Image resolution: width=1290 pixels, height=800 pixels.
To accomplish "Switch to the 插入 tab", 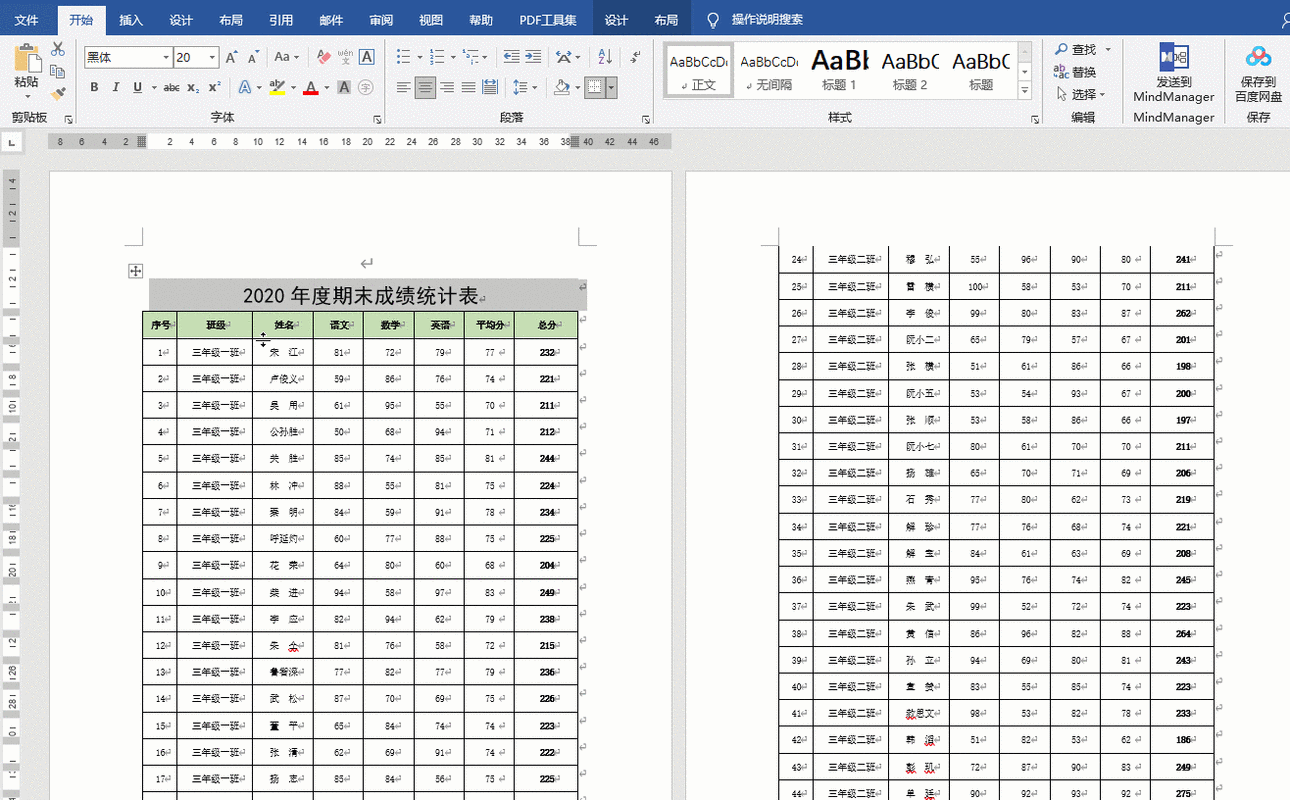I will point(131,20).
